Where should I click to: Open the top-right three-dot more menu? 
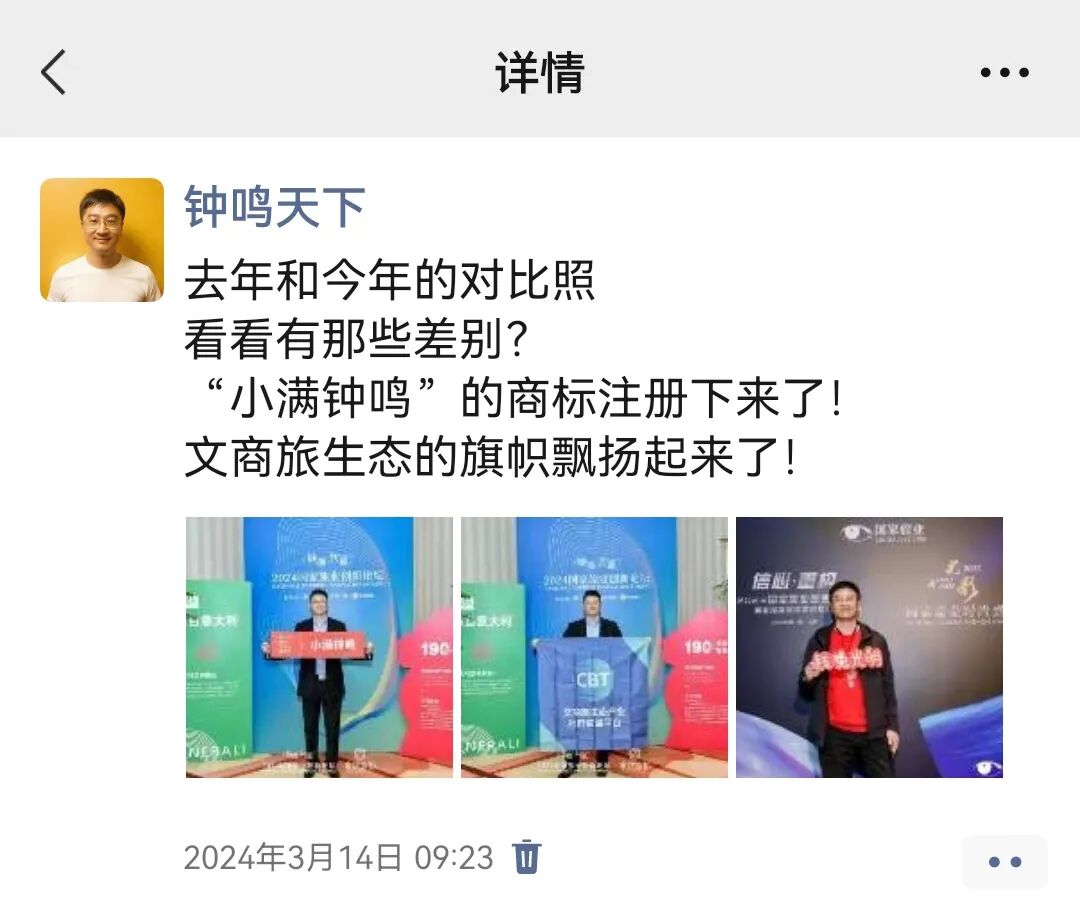(1004, 72)
